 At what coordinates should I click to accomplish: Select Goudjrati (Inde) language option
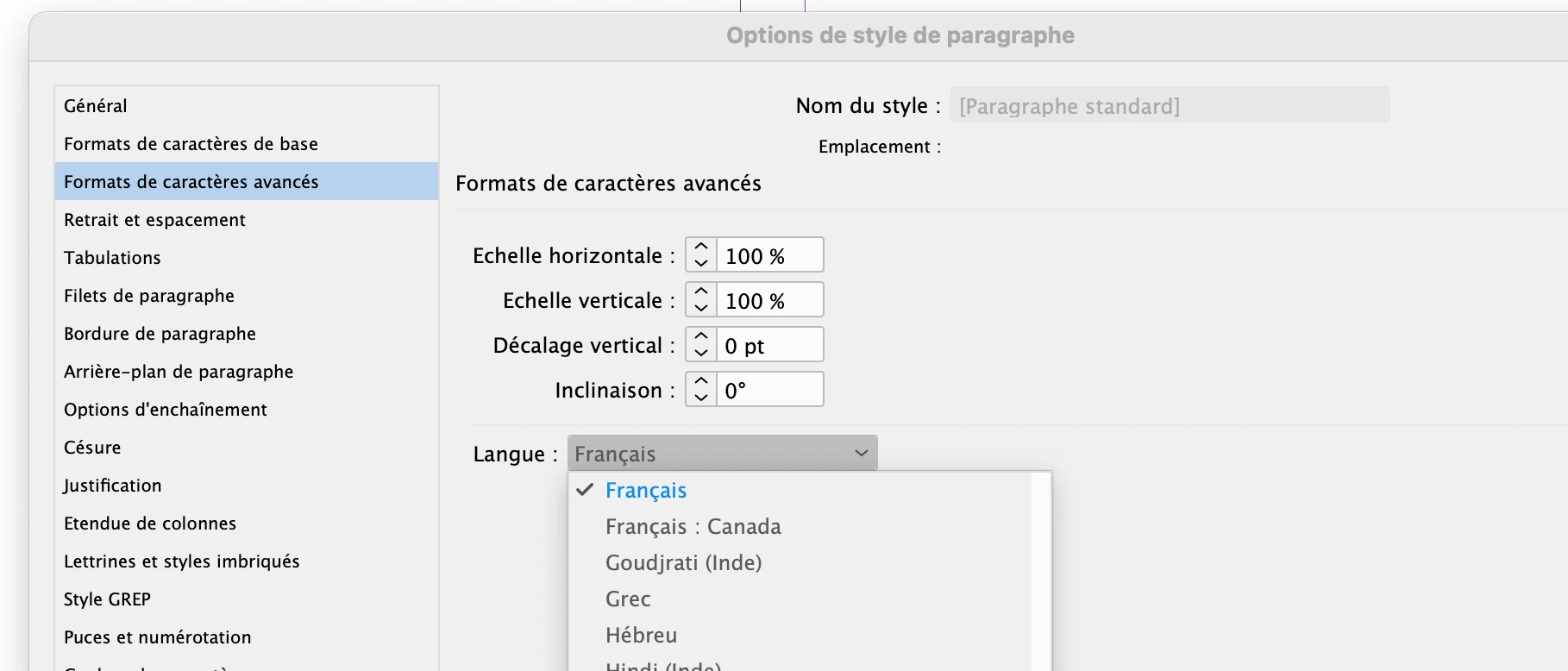(683, 562)
